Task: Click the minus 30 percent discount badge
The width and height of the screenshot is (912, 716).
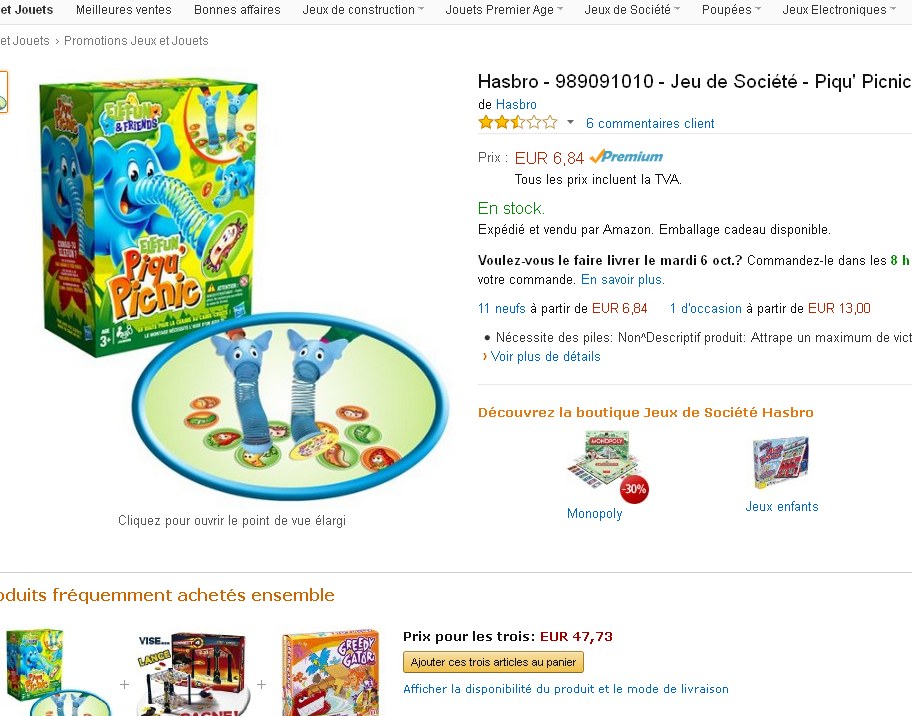Action: pyautogui.click(x=633, y=489)
